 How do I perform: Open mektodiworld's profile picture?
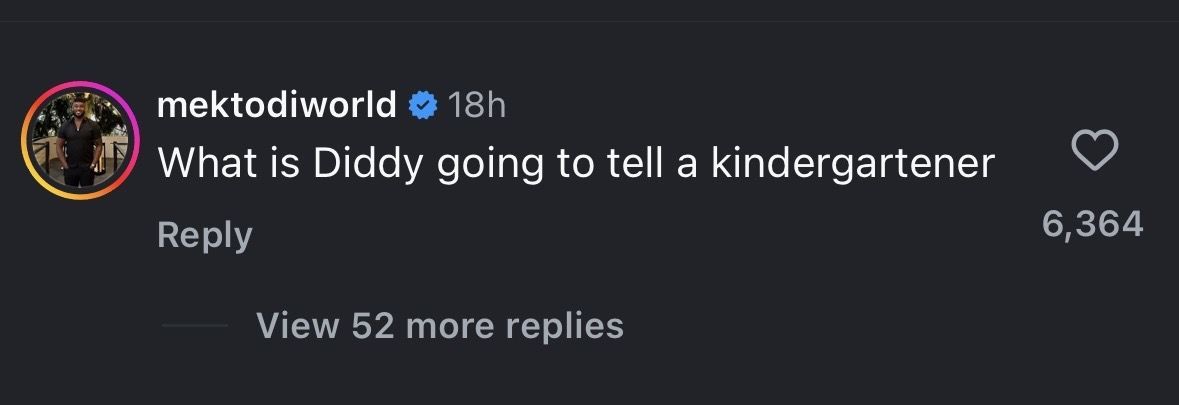pyautogui.click(x=80, y=140)
